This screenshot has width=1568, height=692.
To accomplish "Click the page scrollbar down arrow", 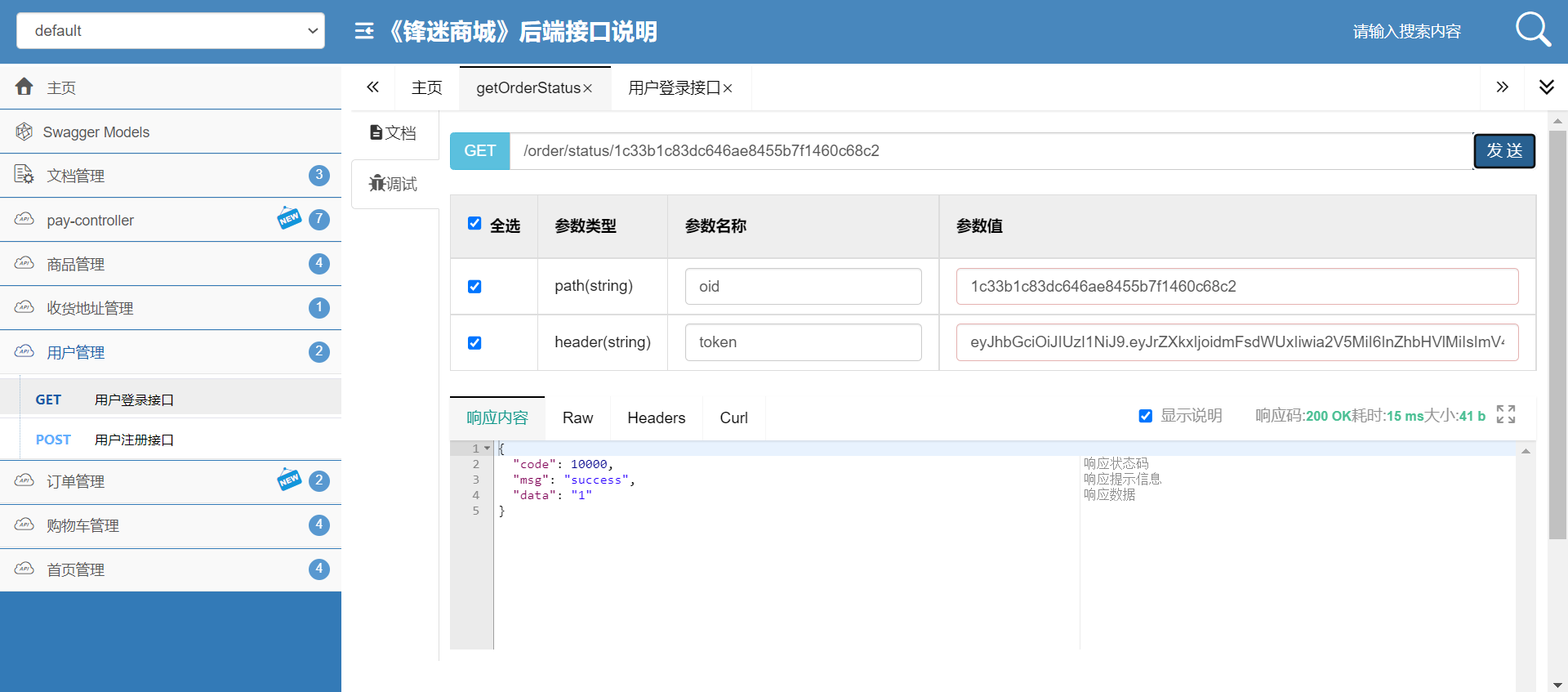I will tap(1557, 685).
